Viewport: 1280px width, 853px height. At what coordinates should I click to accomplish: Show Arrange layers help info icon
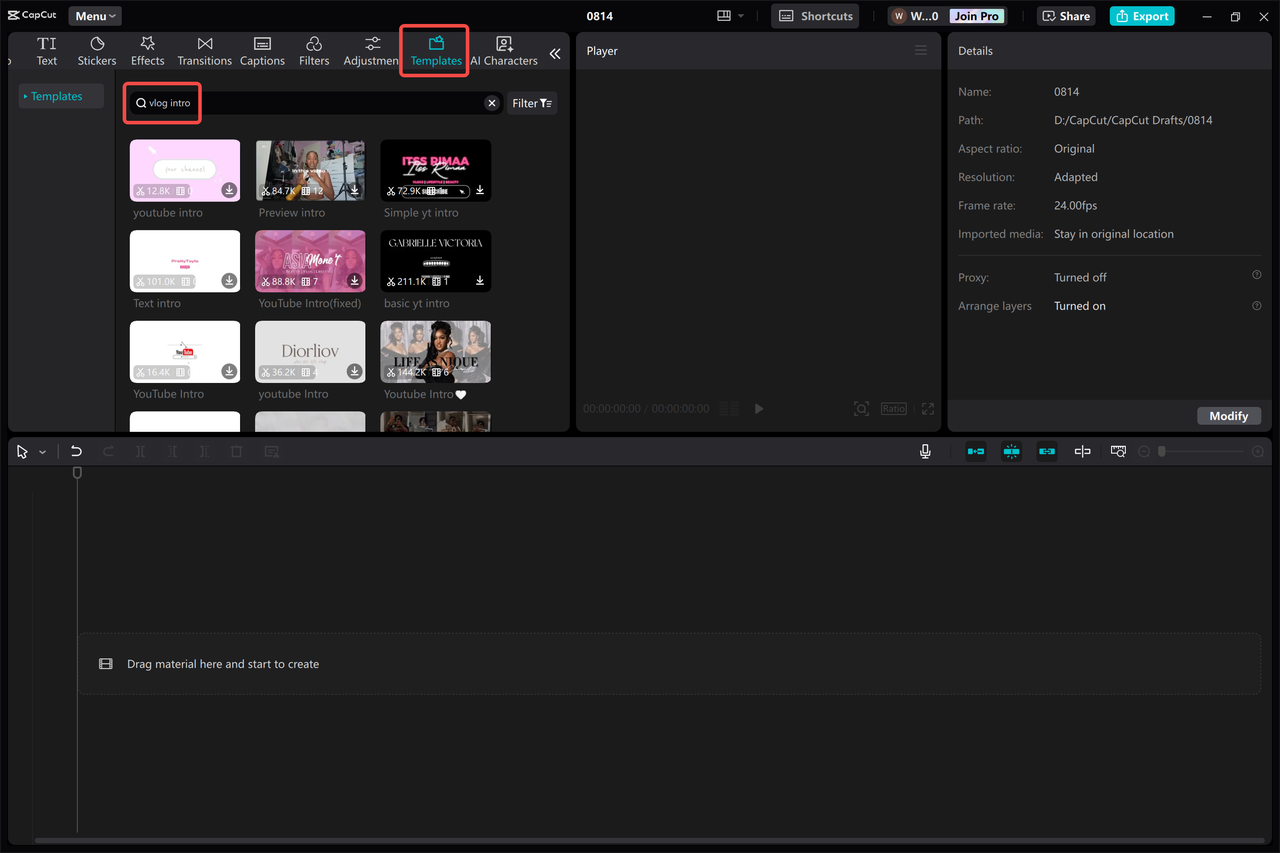[x=1257, y=305]
